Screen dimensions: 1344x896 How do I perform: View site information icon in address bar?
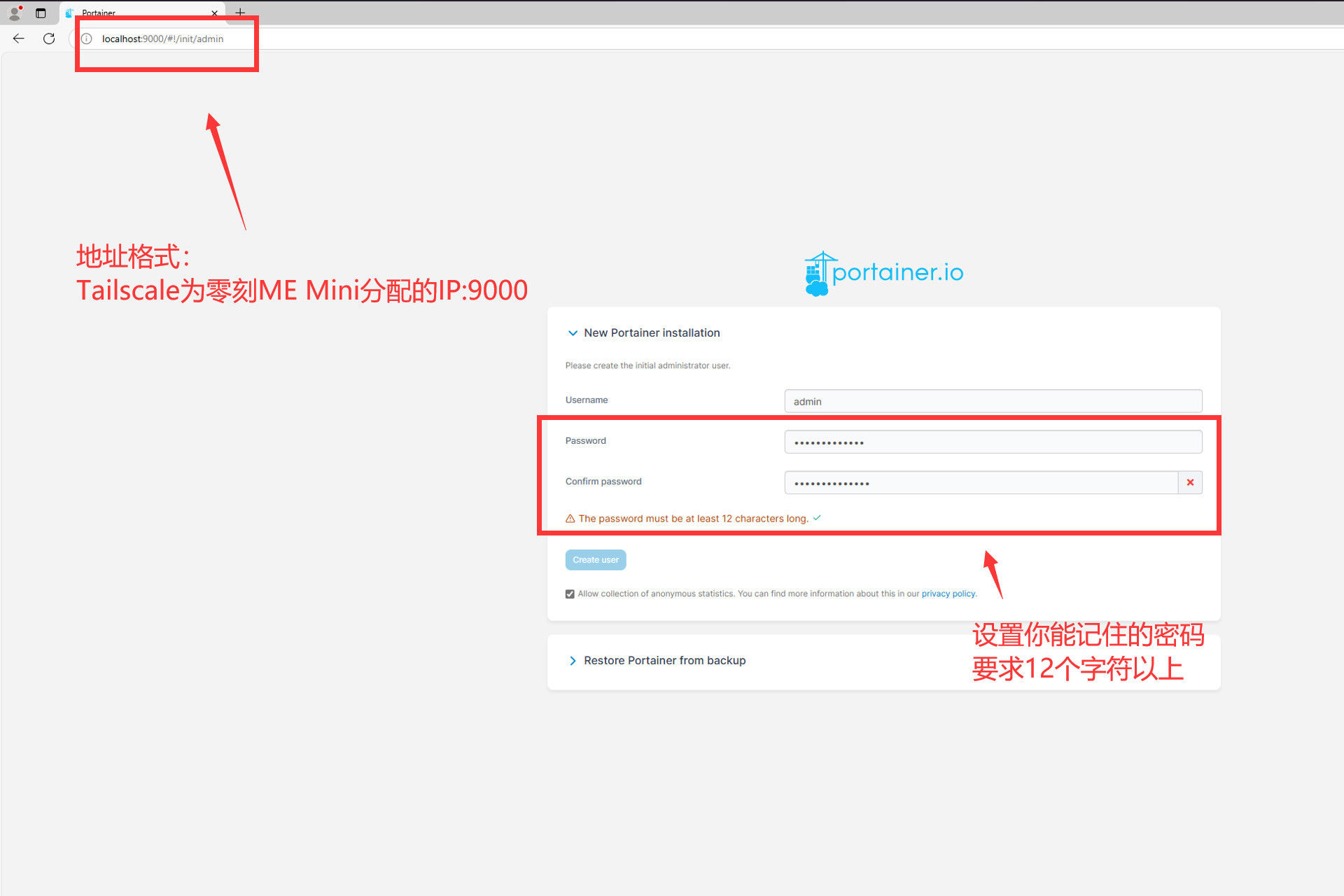pyautogui.click(x=87, y=39)
